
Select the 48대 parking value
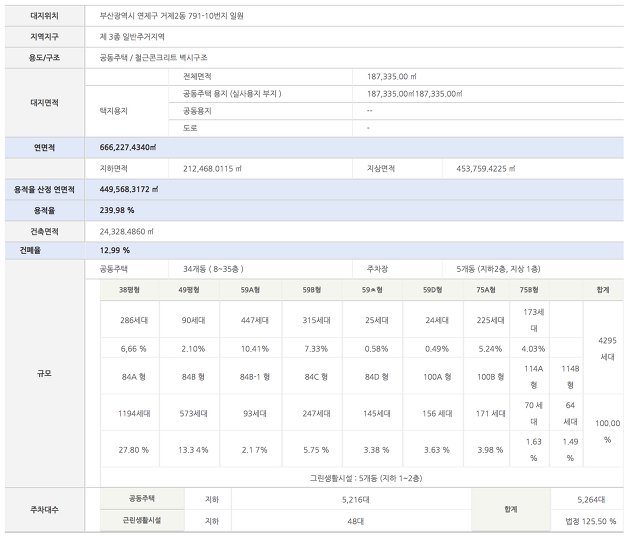tap(356, 522)
